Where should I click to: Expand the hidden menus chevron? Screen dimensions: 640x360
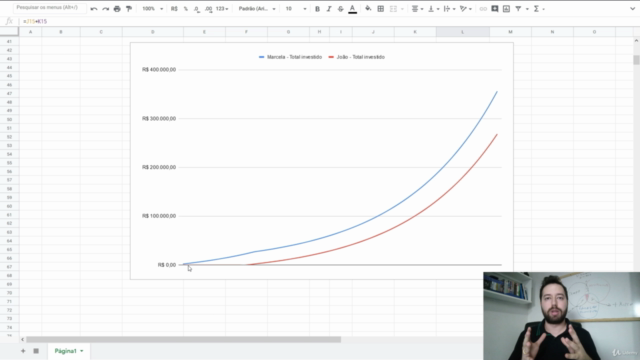tap(632, 9)
